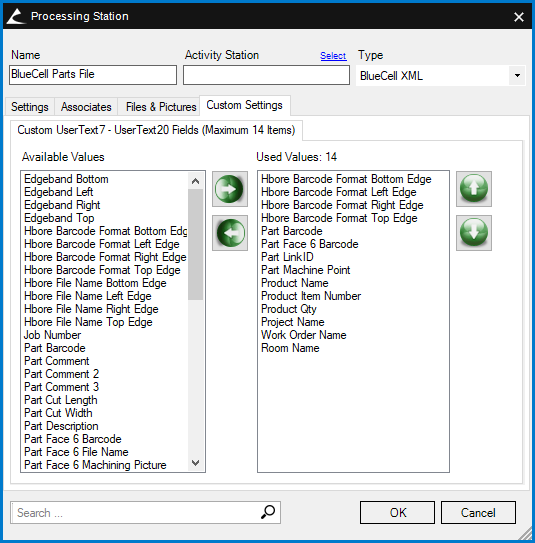This screenshot has height=543, width=535.
Task: Select Product Name in Used Values
Action: [x=295, y=283]
